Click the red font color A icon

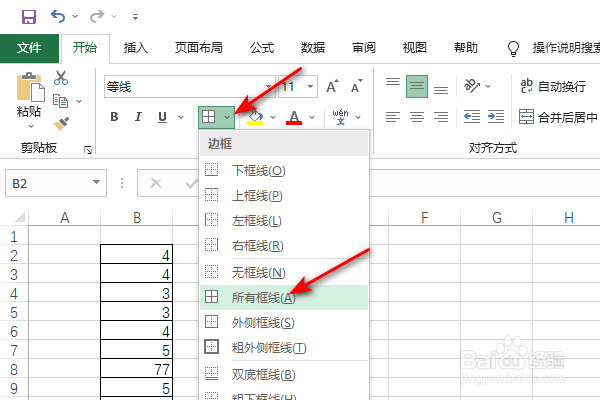click(294, 117)
